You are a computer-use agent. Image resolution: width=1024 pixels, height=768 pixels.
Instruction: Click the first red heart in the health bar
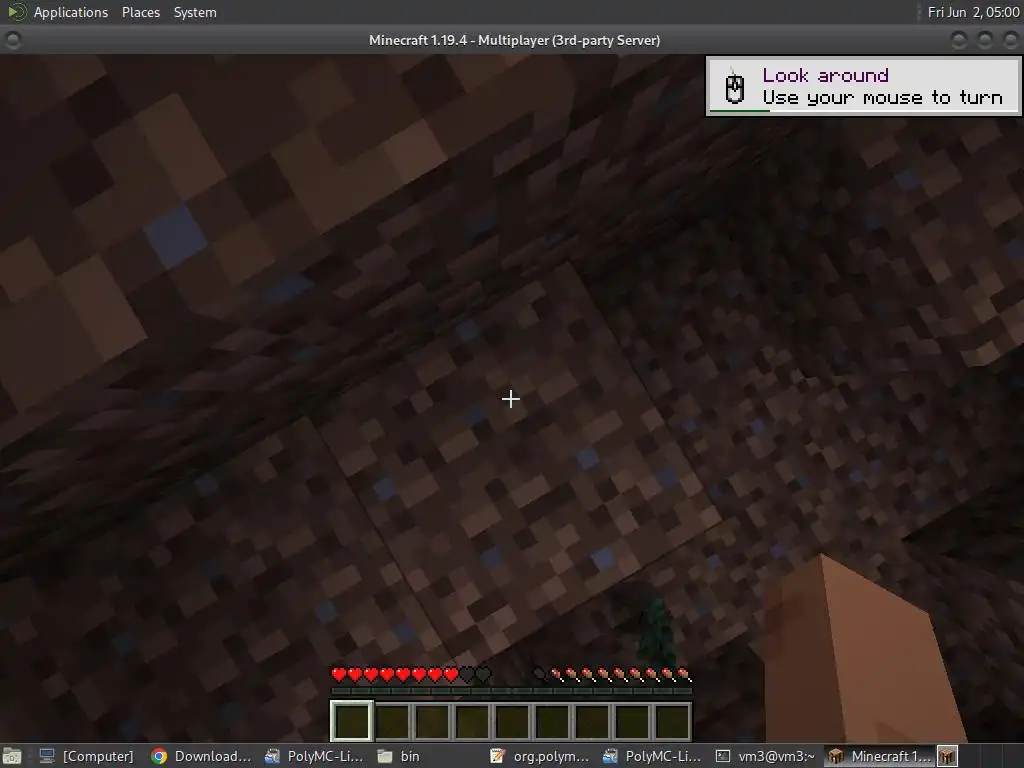(339, 674)
